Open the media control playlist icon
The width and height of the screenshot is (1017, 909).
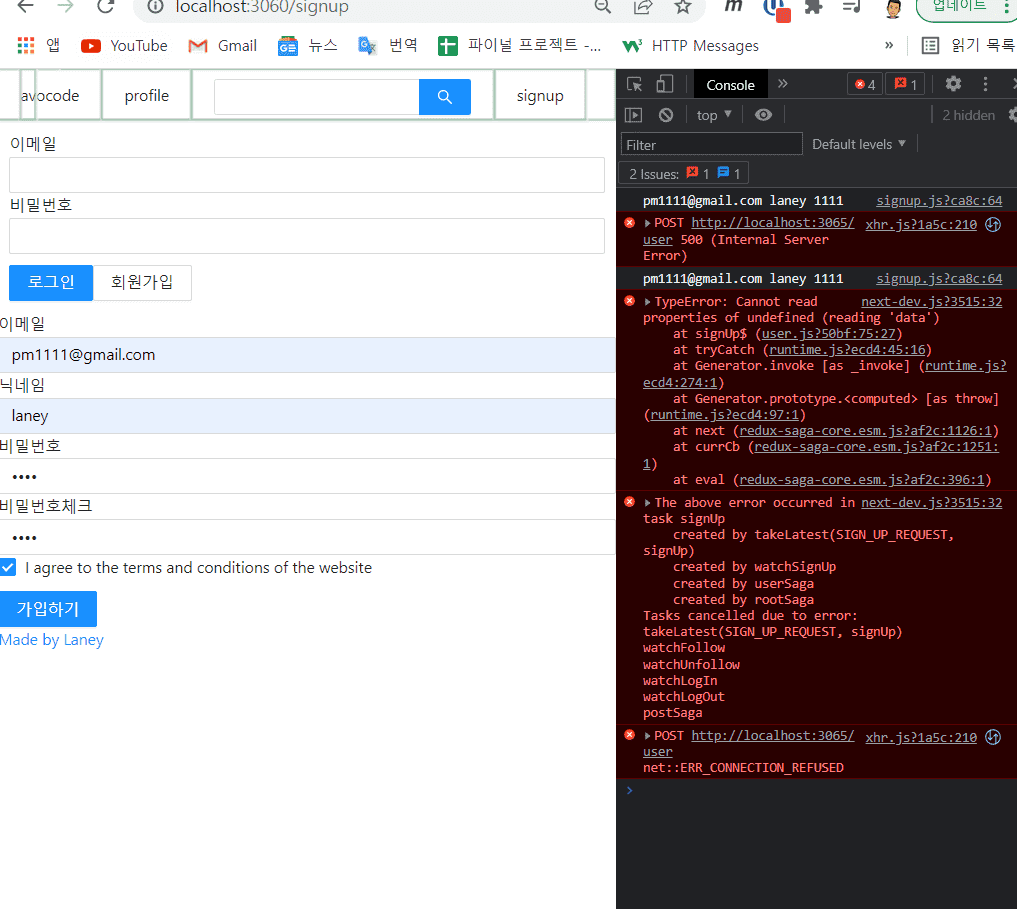click(851, 6)
